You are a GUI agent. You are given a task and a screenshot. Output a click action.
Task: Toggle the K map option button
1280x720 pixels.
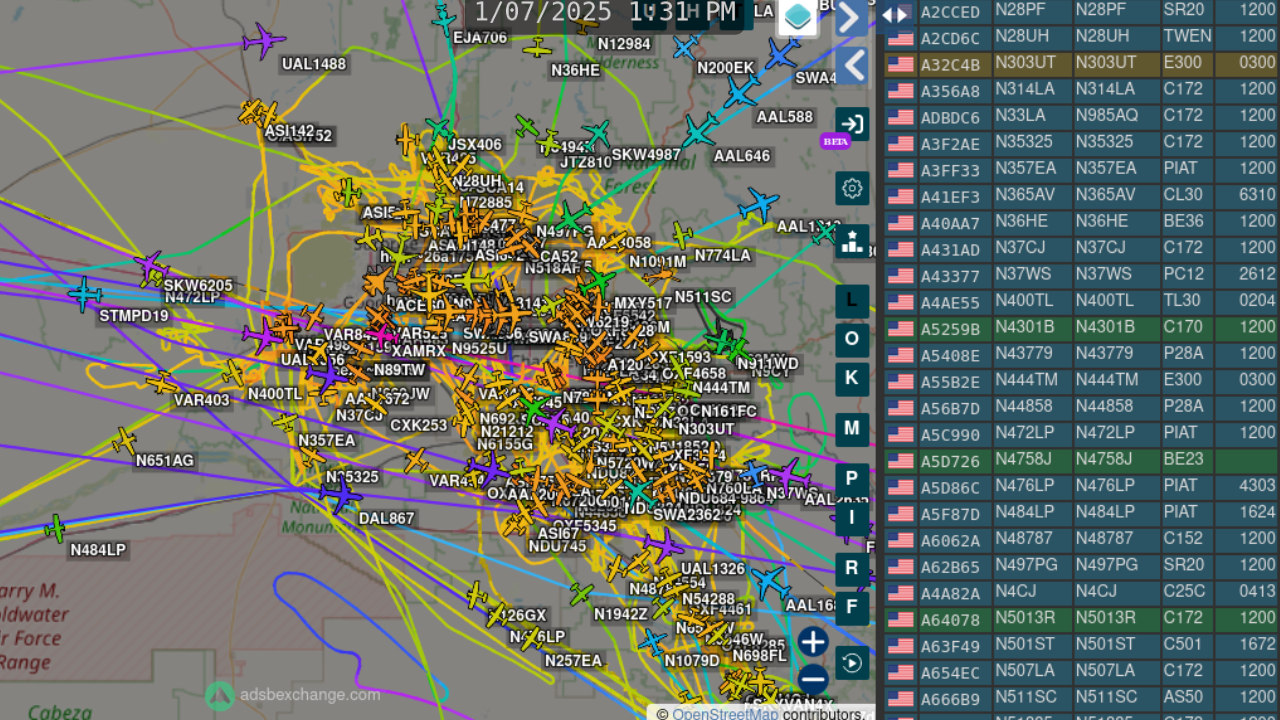tap(852, 378)
